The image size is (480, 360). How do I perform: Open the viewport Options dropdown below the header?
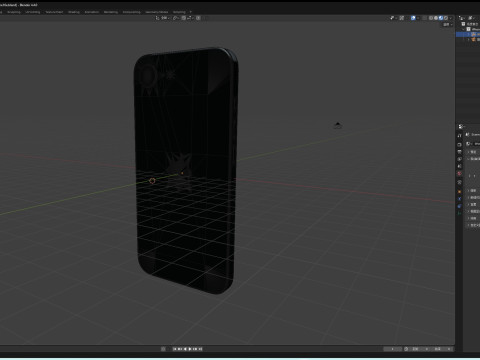tap(448, 25)
